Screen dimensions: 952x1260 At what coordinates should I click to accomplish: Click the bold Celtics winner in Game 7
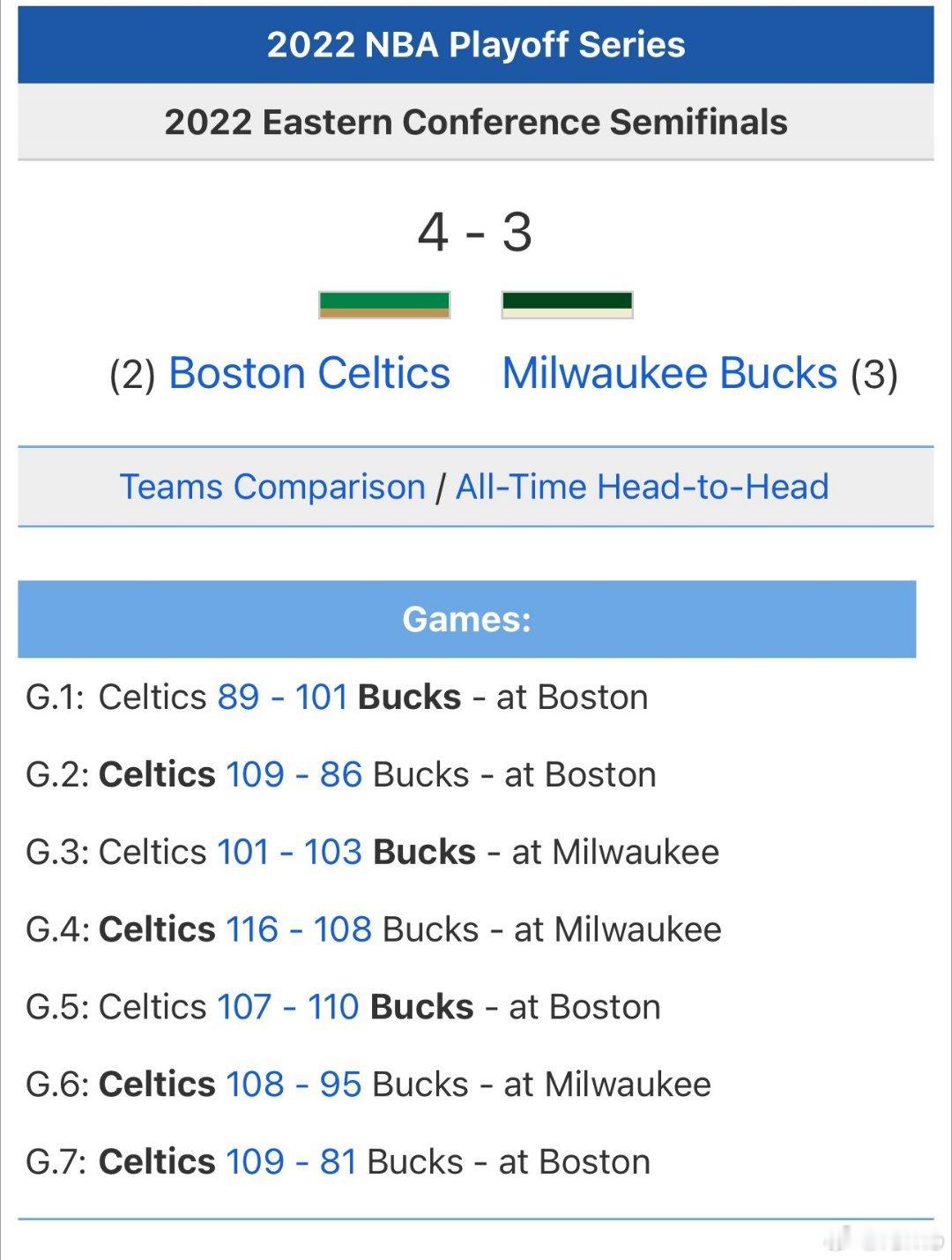point(157,1162)
